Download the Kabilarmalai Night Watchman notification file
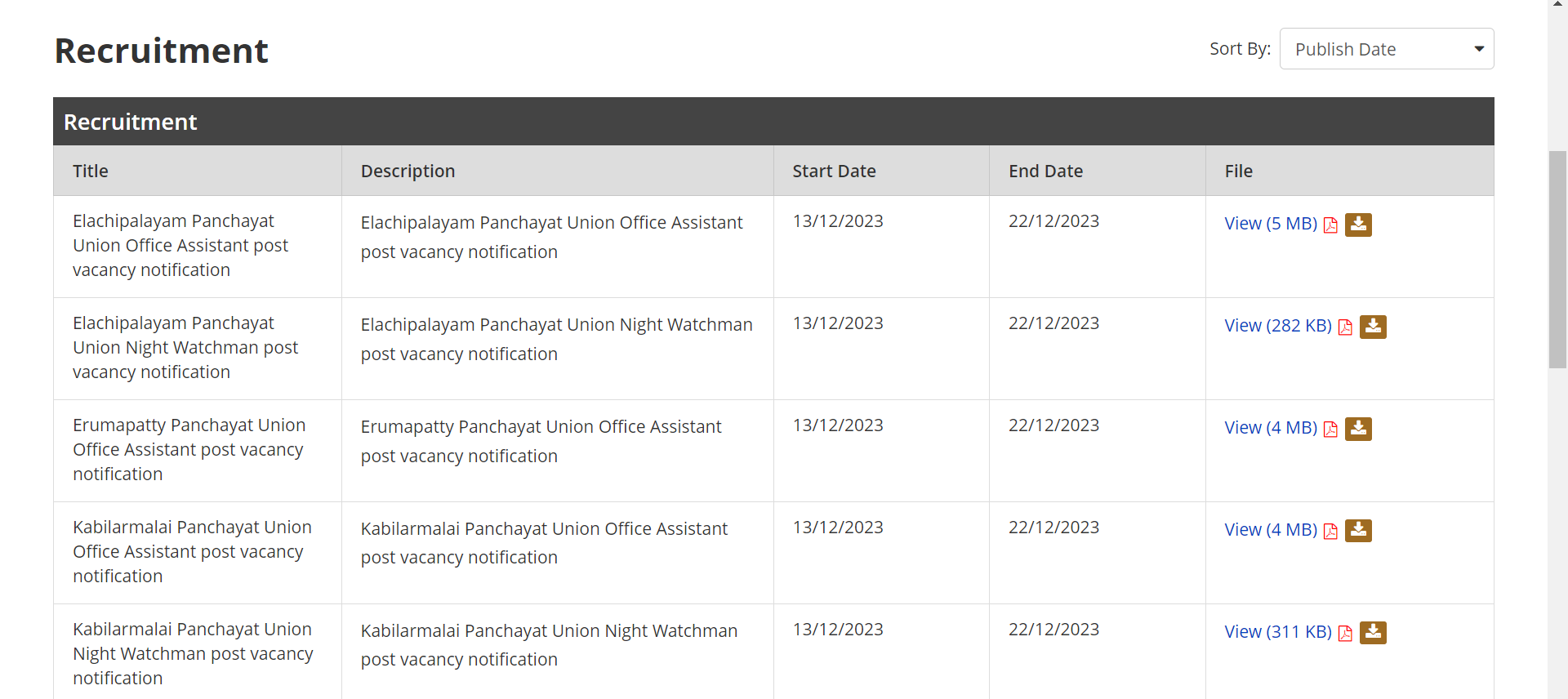Viewport: 1568px width, 699px height. pos(1373,633)
